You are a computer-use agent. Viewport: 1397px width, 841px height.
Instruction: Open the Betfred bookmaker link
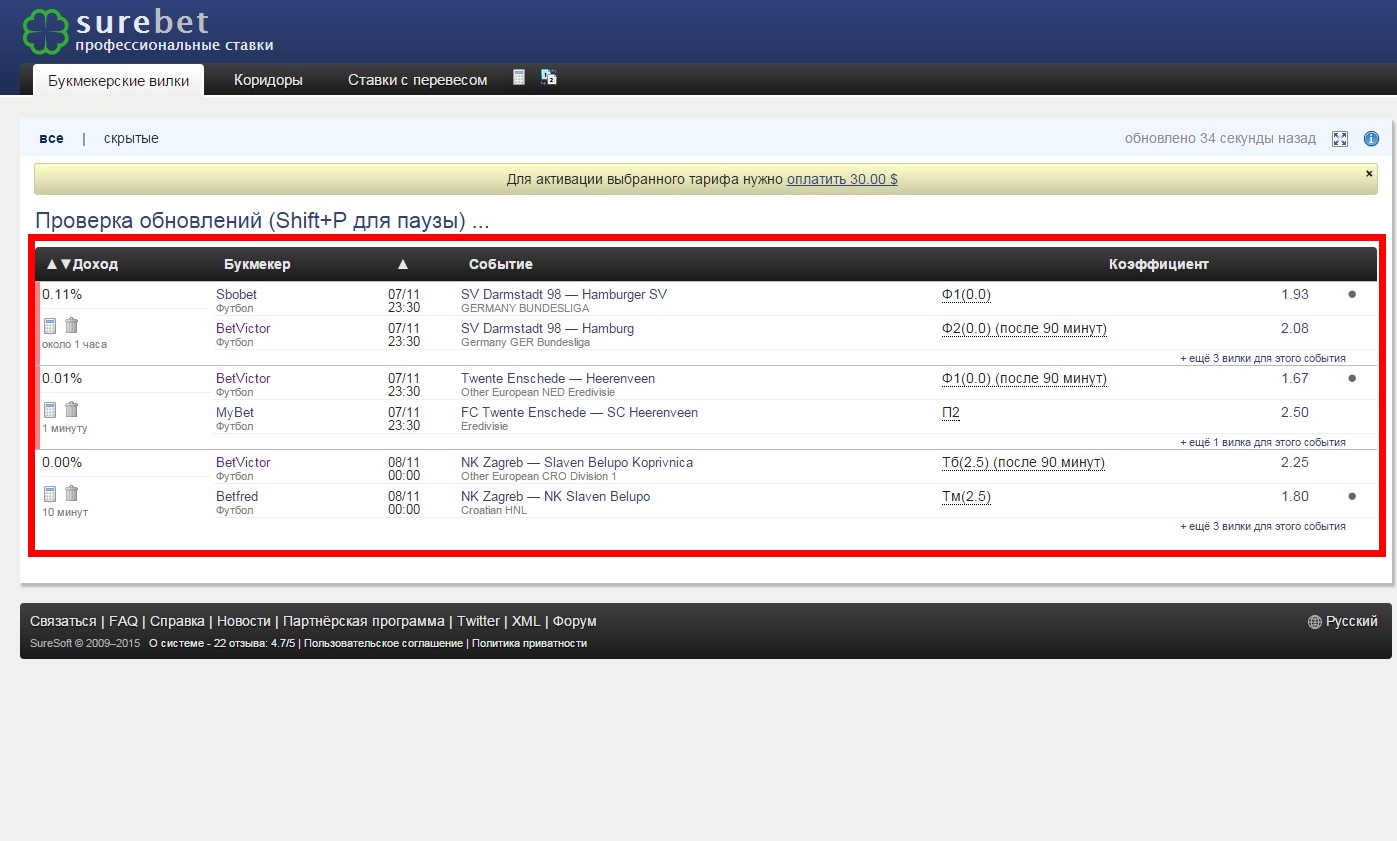click(237, 496)
